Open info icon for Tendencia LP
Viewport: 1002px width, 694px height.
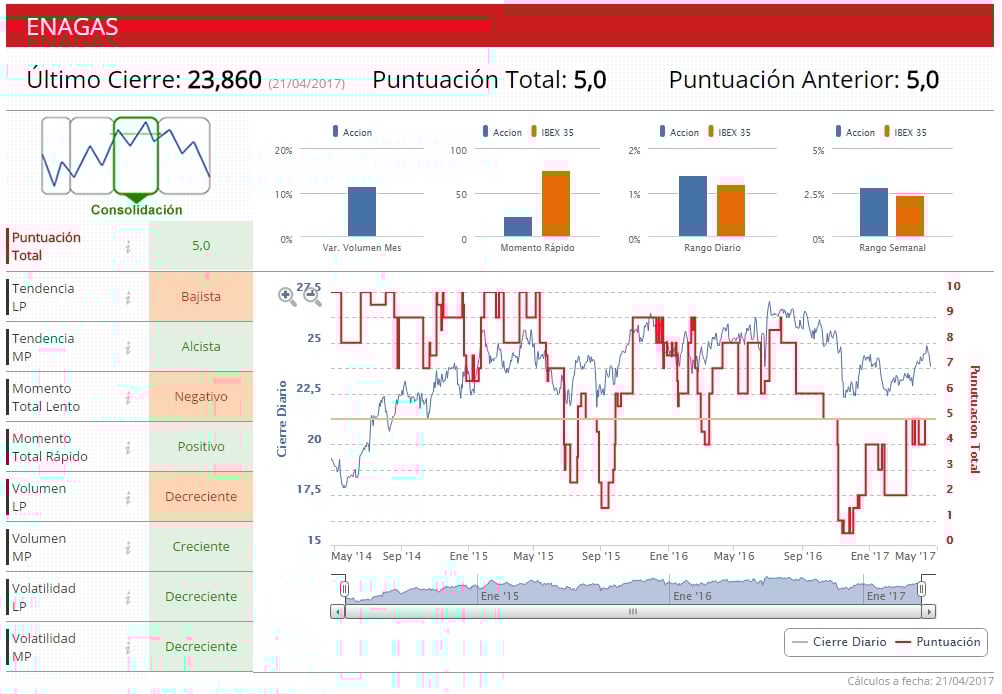[128, 297]
